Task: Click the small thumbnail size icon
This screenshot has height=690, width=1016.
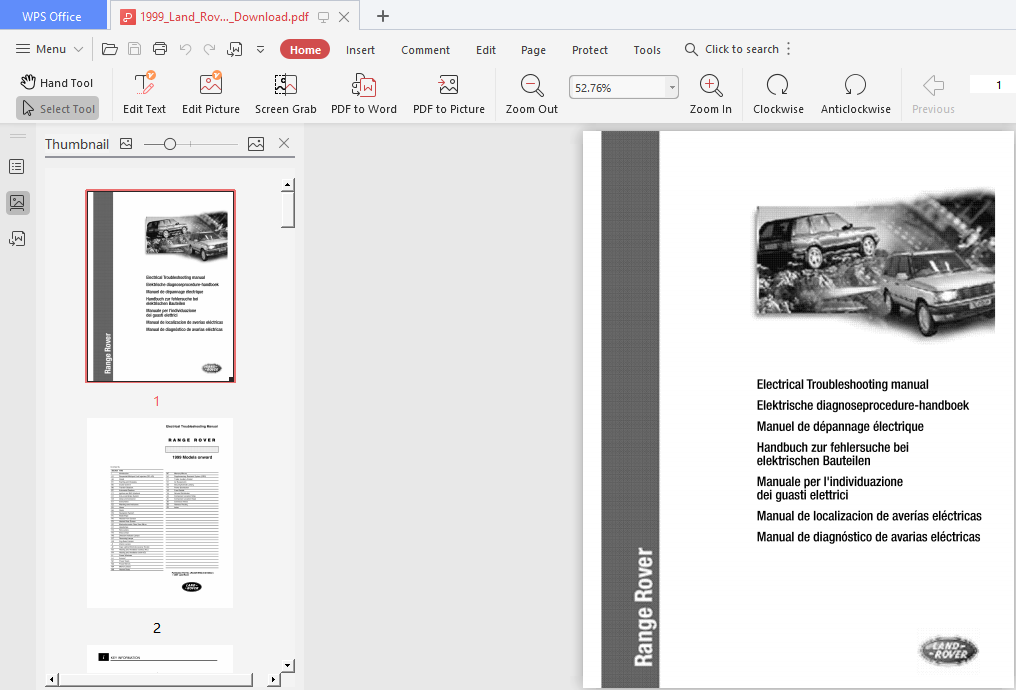Action: pos(126,144)
